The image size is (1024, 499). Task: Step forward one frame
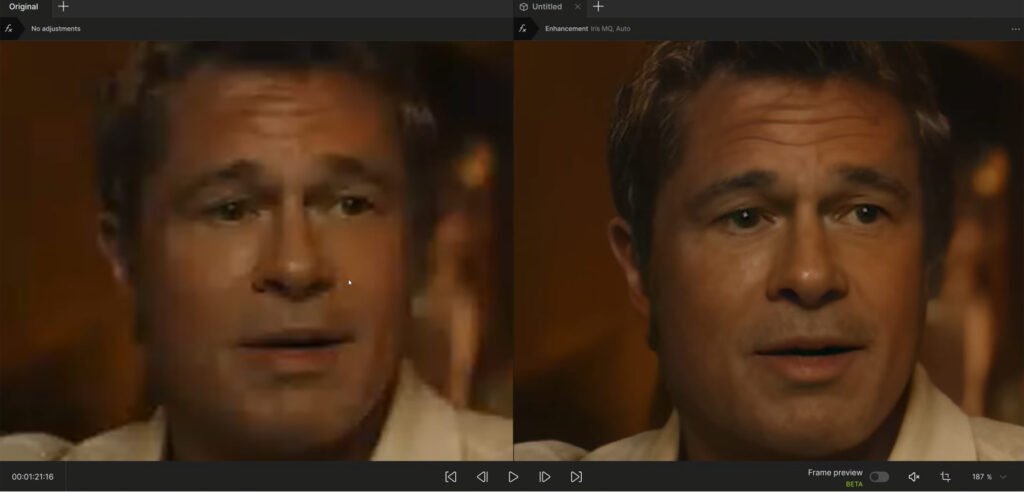544,477
